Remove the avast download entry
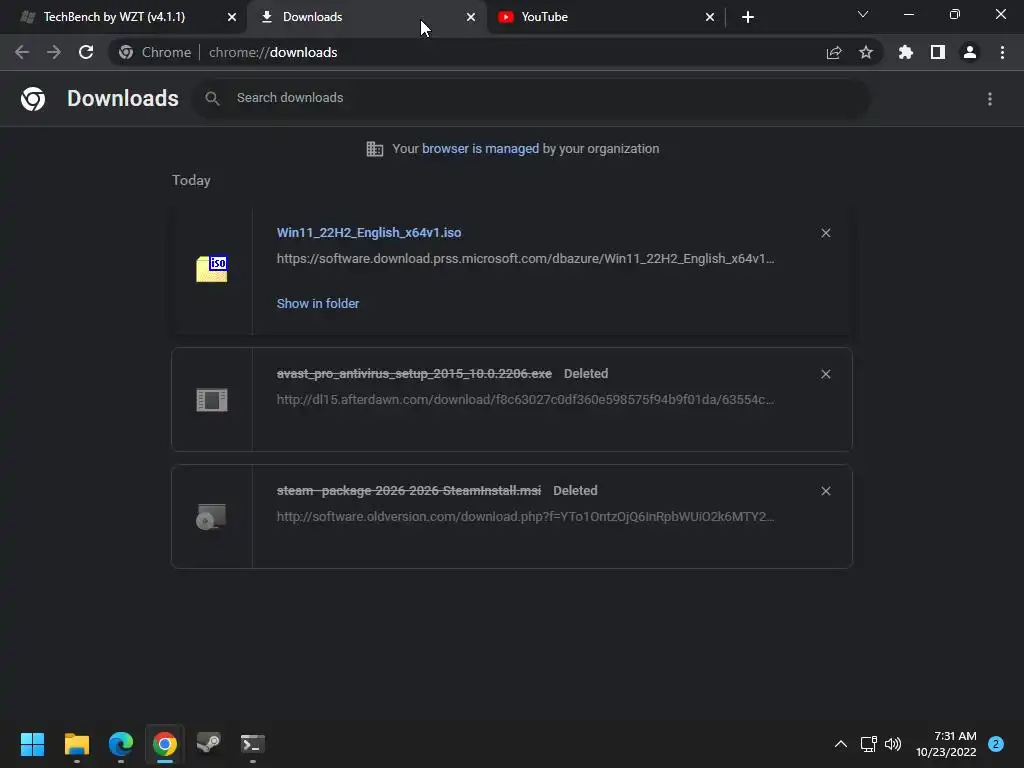This screenshot has width=1024, height=768. [x=826, y=374]
